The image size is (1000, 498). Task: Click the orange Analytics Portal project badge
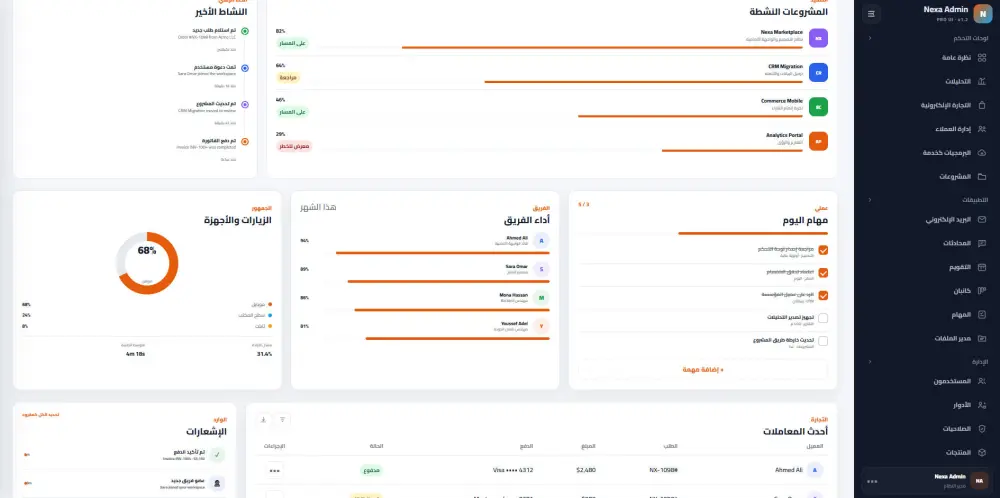tap(818, 141)
